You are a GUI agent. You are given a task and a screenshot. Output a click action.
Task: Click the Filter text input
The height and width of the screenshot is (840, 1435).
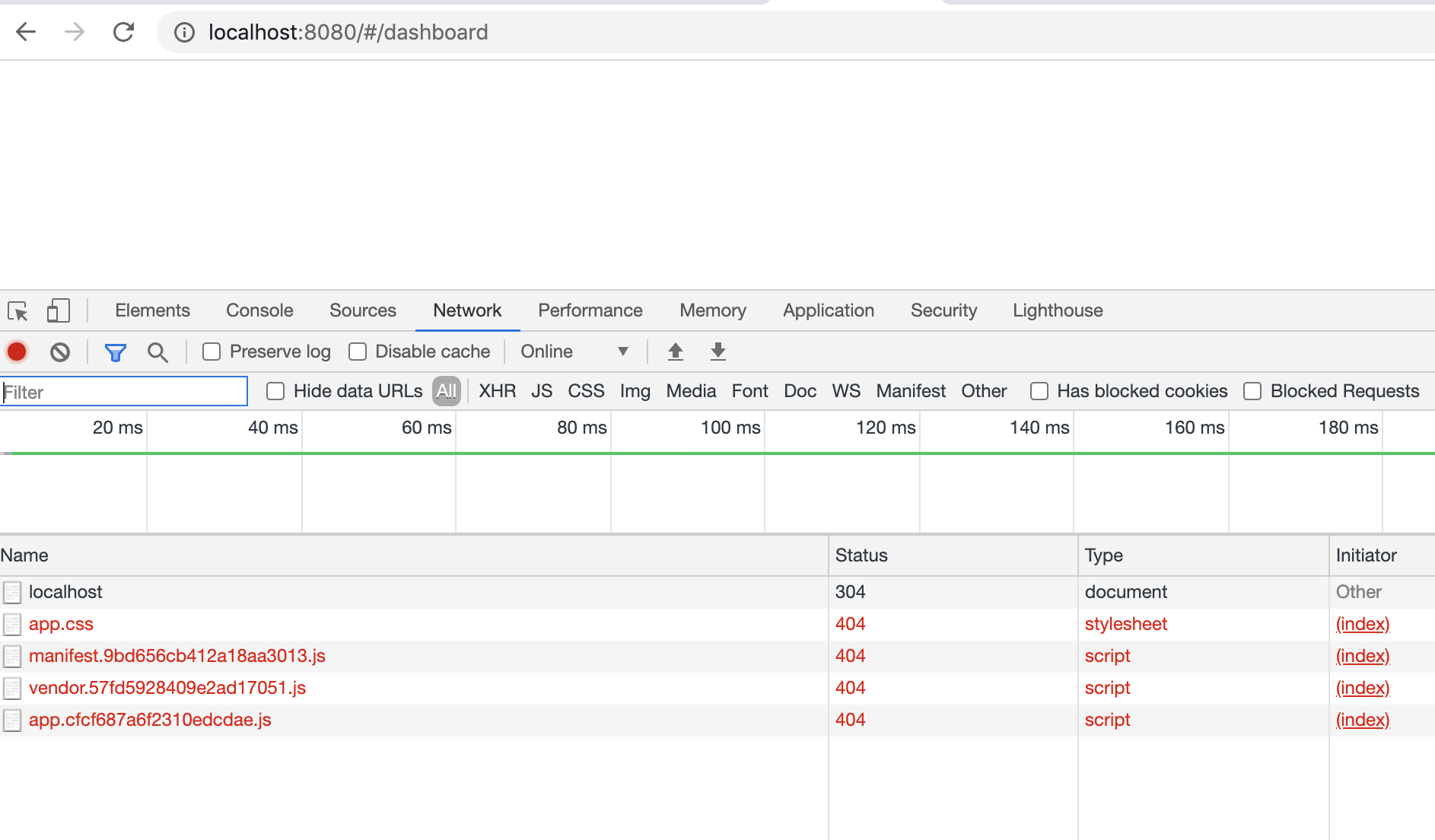pos(124,392)
